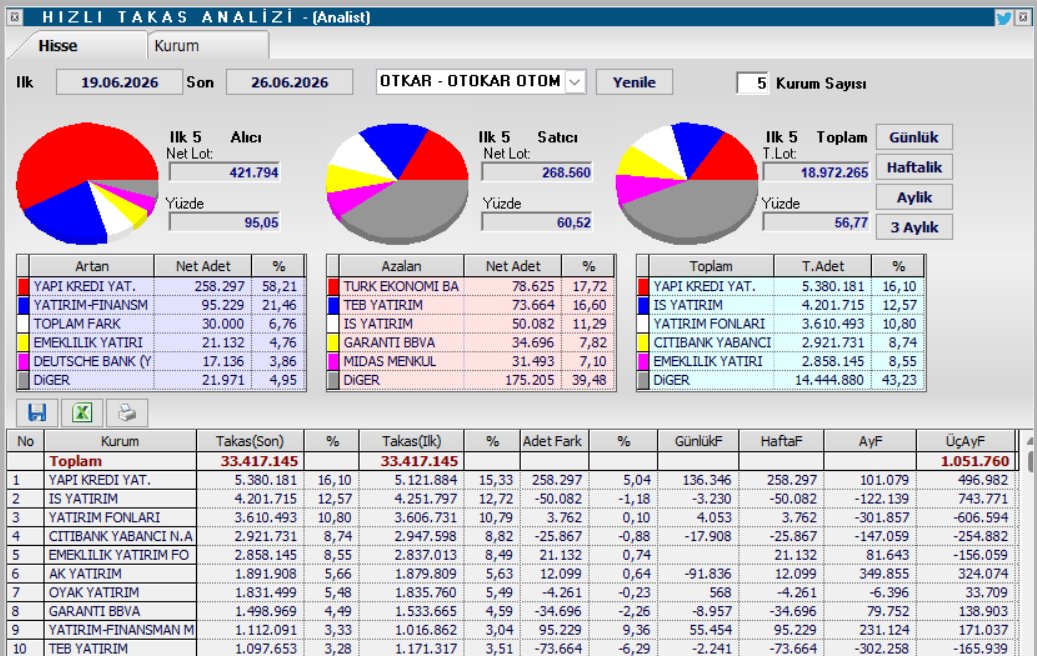
Task: Sort by Takas(Son) column header
Action: [x=250, y=441]
